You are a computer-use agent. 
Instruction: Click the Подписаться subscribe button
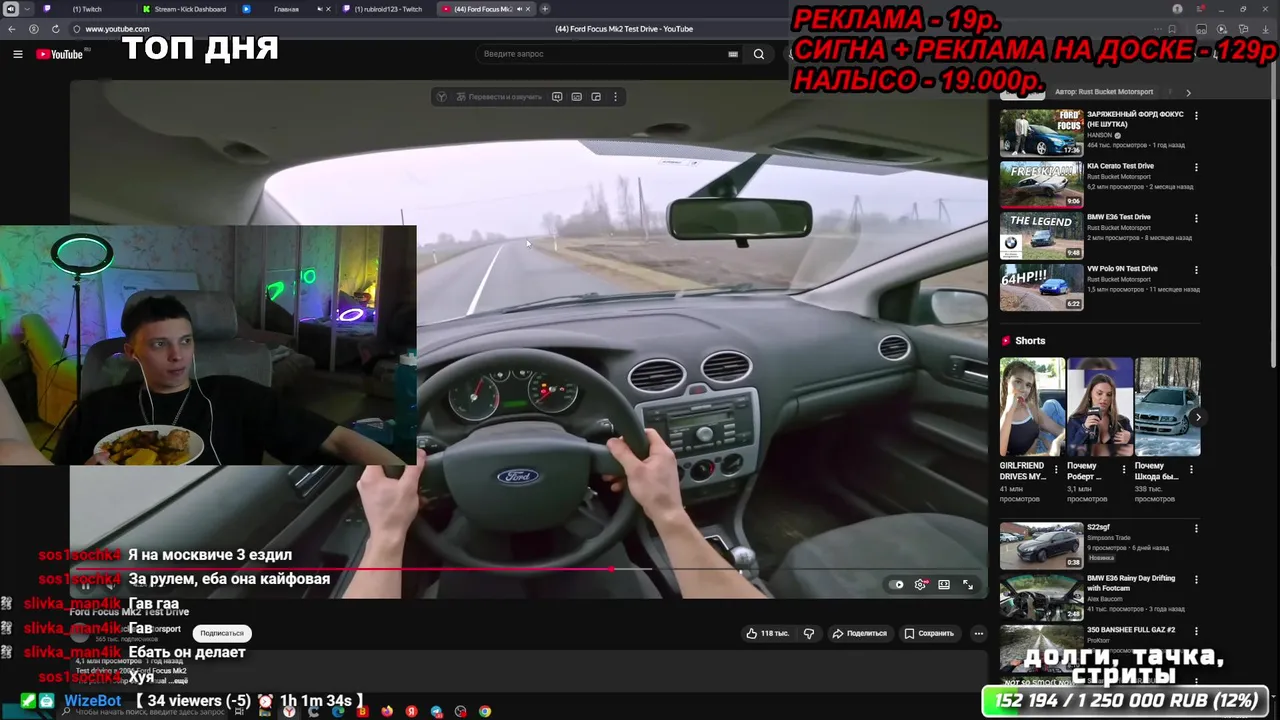(222, 633)
